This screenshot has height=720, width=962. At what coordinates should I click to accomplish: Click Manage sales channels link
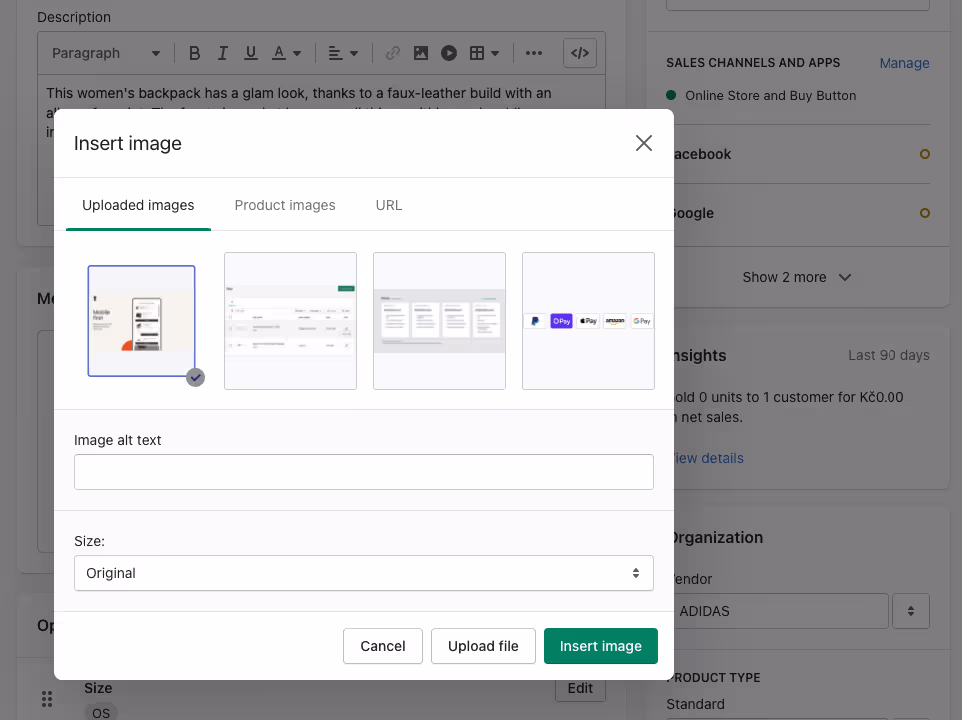point(904,63)
